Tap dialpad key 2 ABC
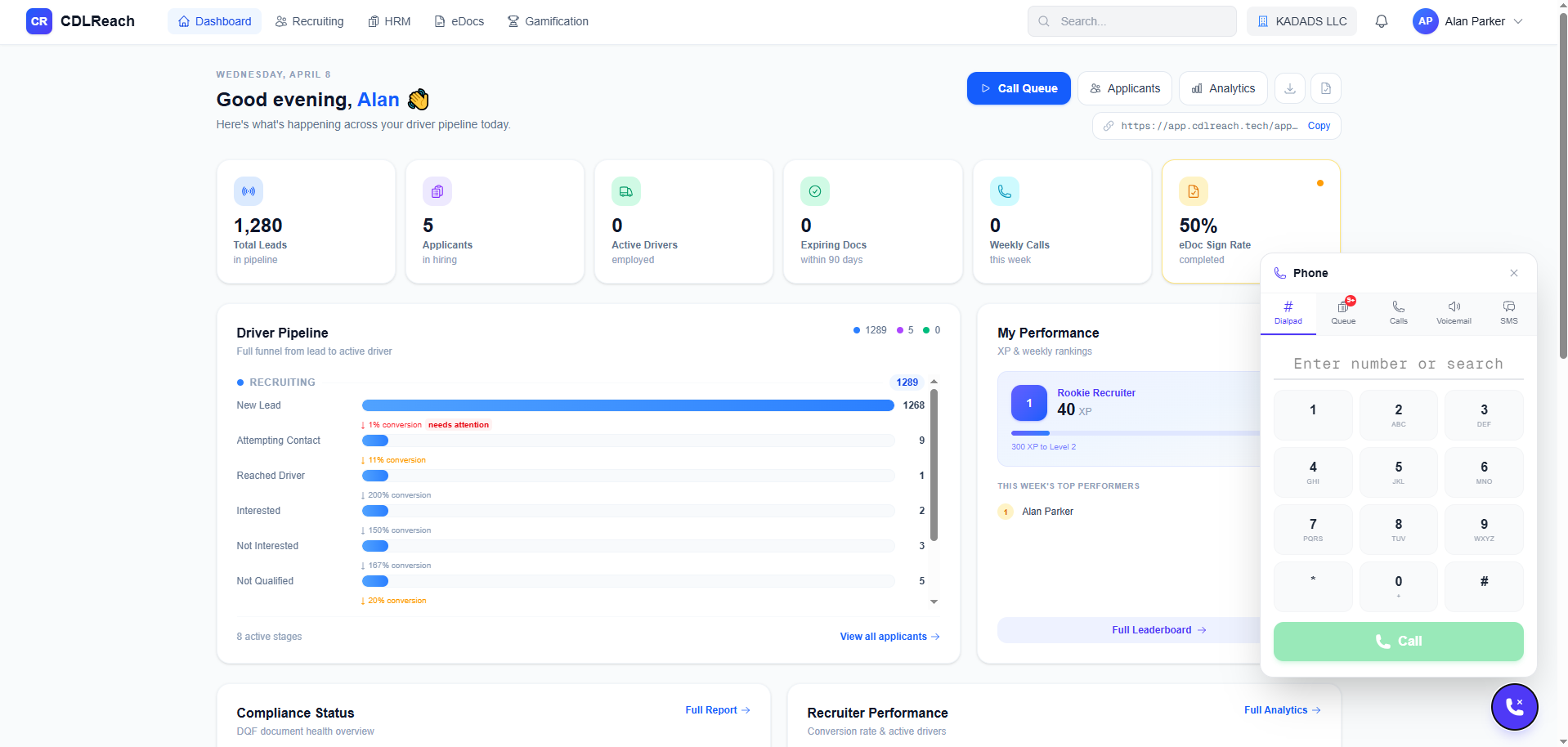Image resolution: width=1568 pixels, height=747 pixels. click(1399, 415)
